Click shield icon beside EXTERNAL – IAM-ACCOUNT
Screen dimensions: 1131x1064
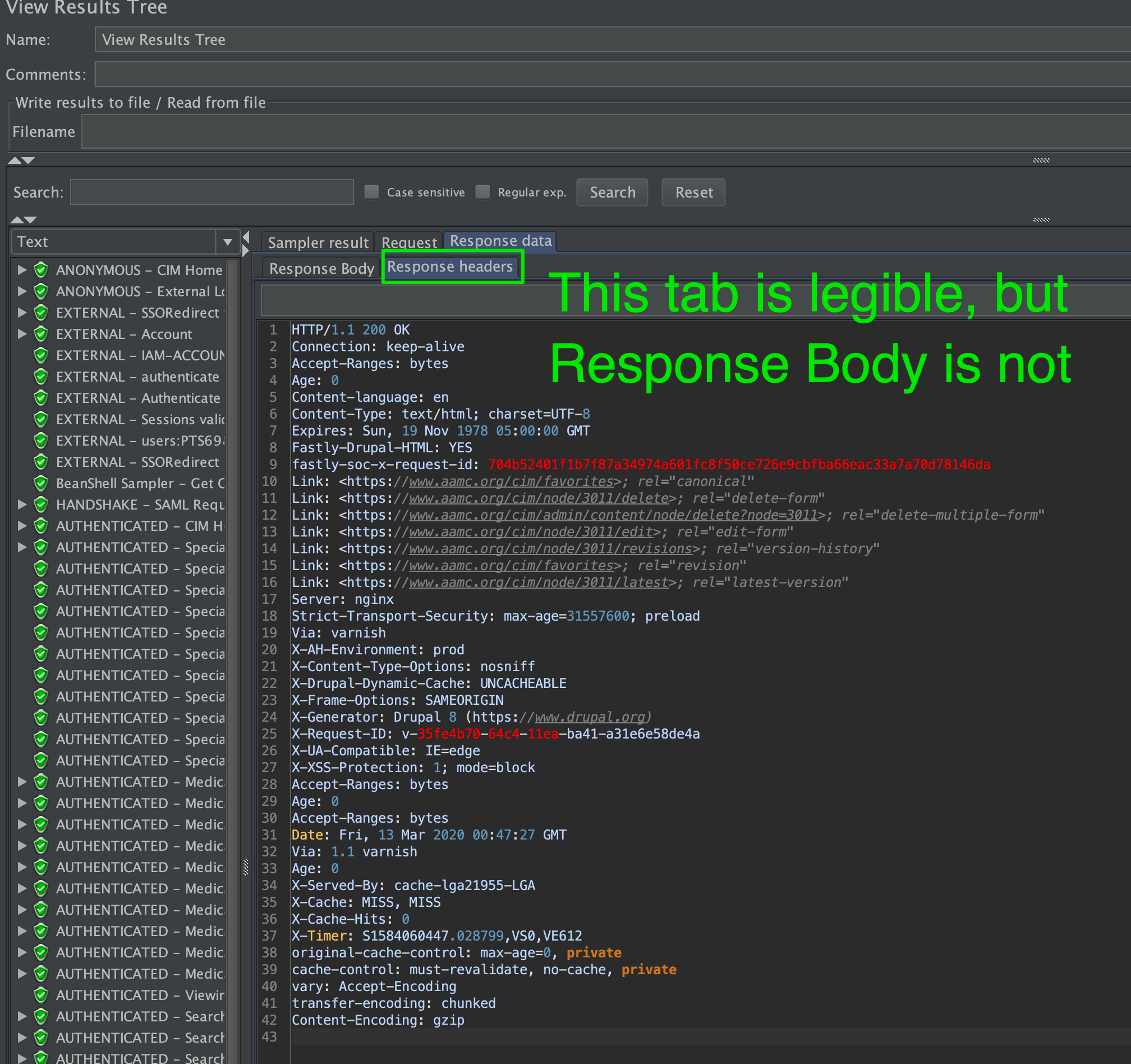(41, 355)
